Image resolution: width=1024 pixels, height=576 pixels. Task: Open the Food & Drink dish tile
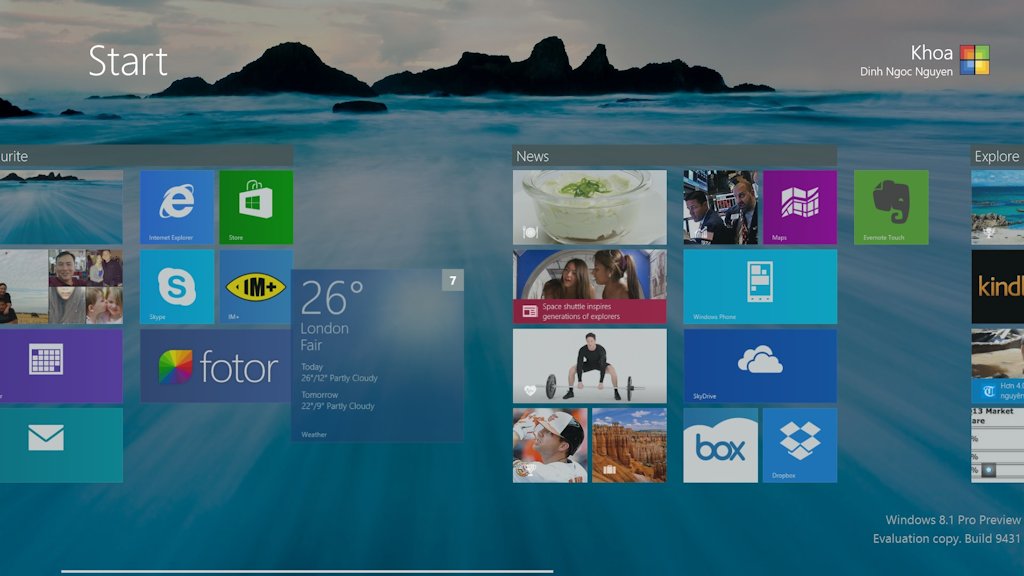590,207
